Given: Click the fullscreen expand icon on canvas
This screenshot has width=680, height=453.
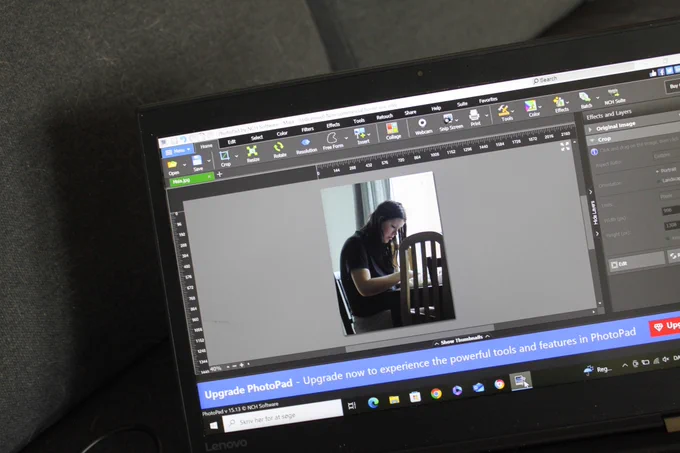Looking at the screenshot, I should click(565, 147).
